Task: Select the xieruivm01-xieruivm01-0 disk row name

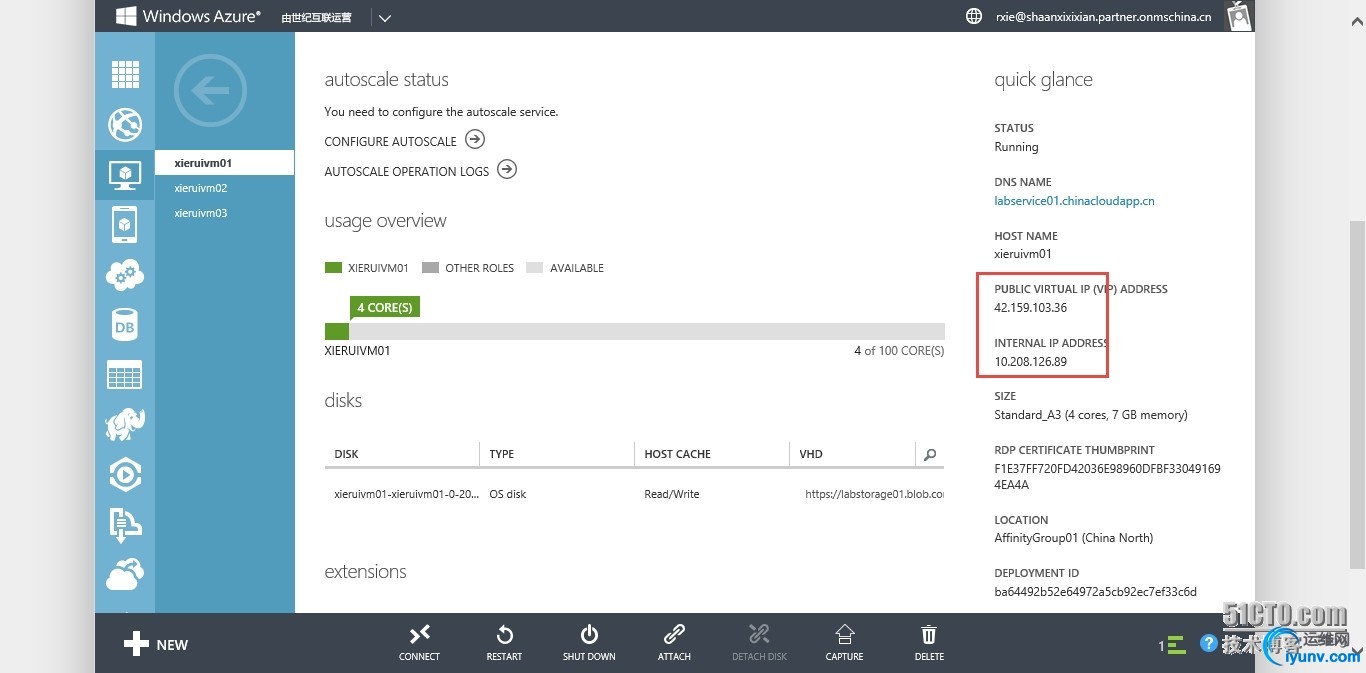Action: coord(406,494)
